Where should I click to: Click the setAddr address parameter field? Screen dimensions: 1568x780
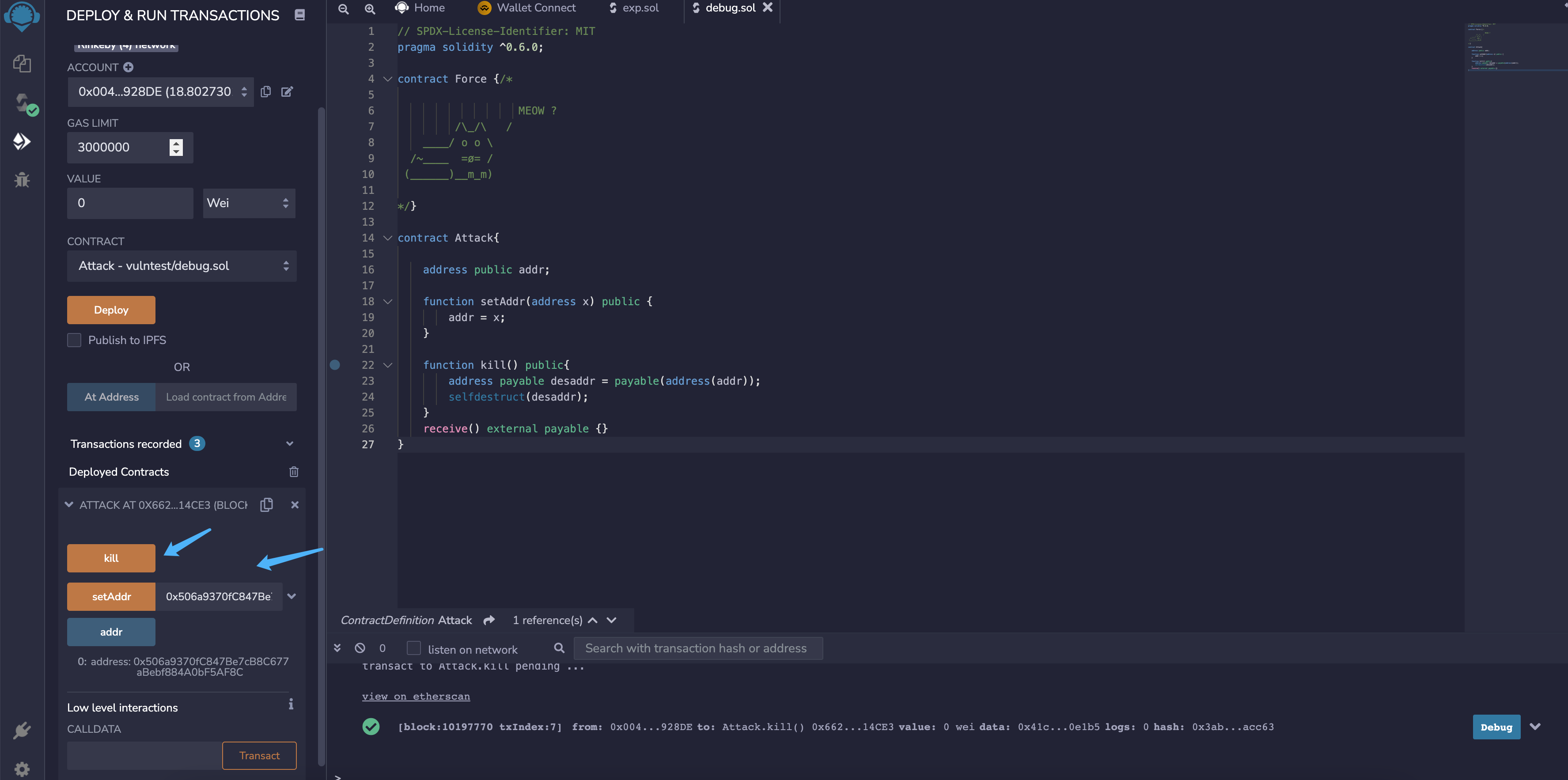click(x=219, y=596)
